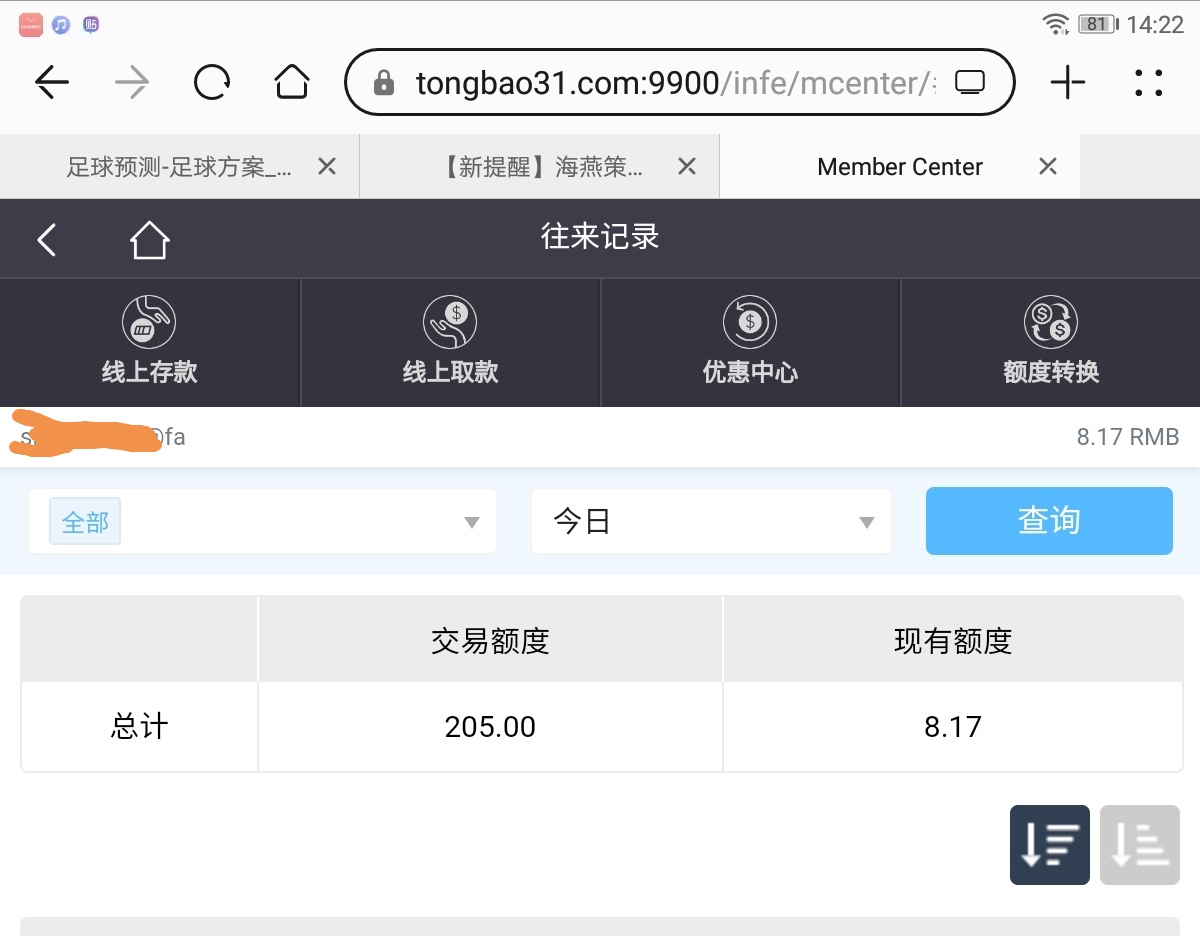
Task: Go to the browser home page icon
Action: click(x=291, y=83)
